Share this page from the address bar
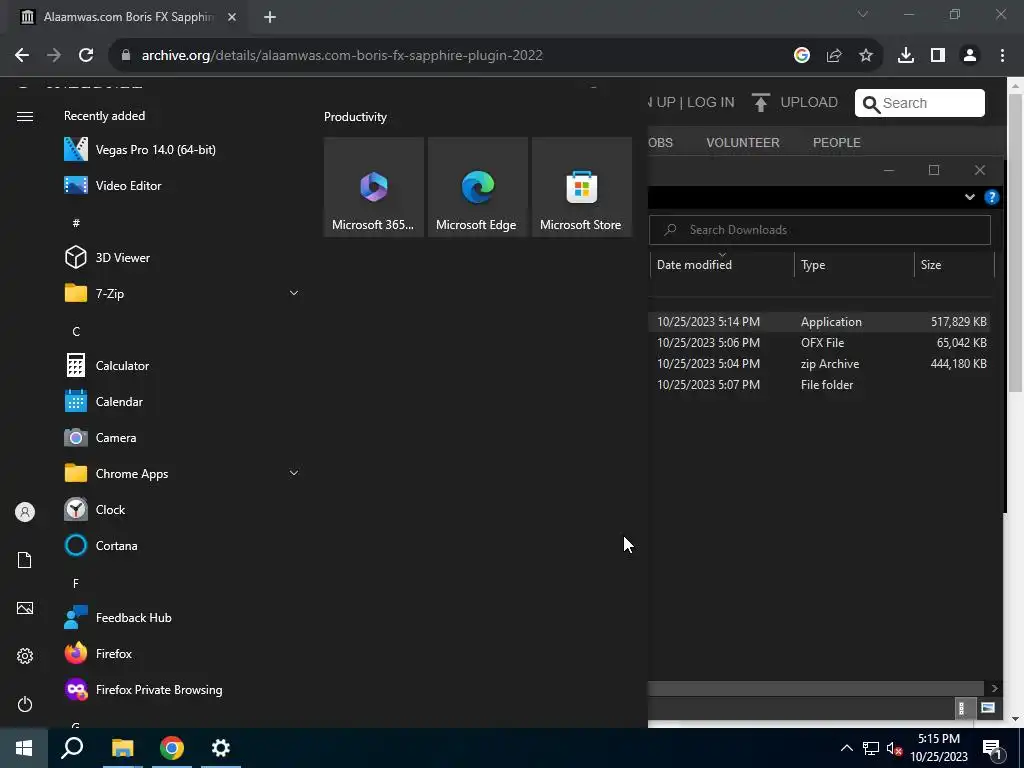The image size is (1024, 768). click(834, 56)
